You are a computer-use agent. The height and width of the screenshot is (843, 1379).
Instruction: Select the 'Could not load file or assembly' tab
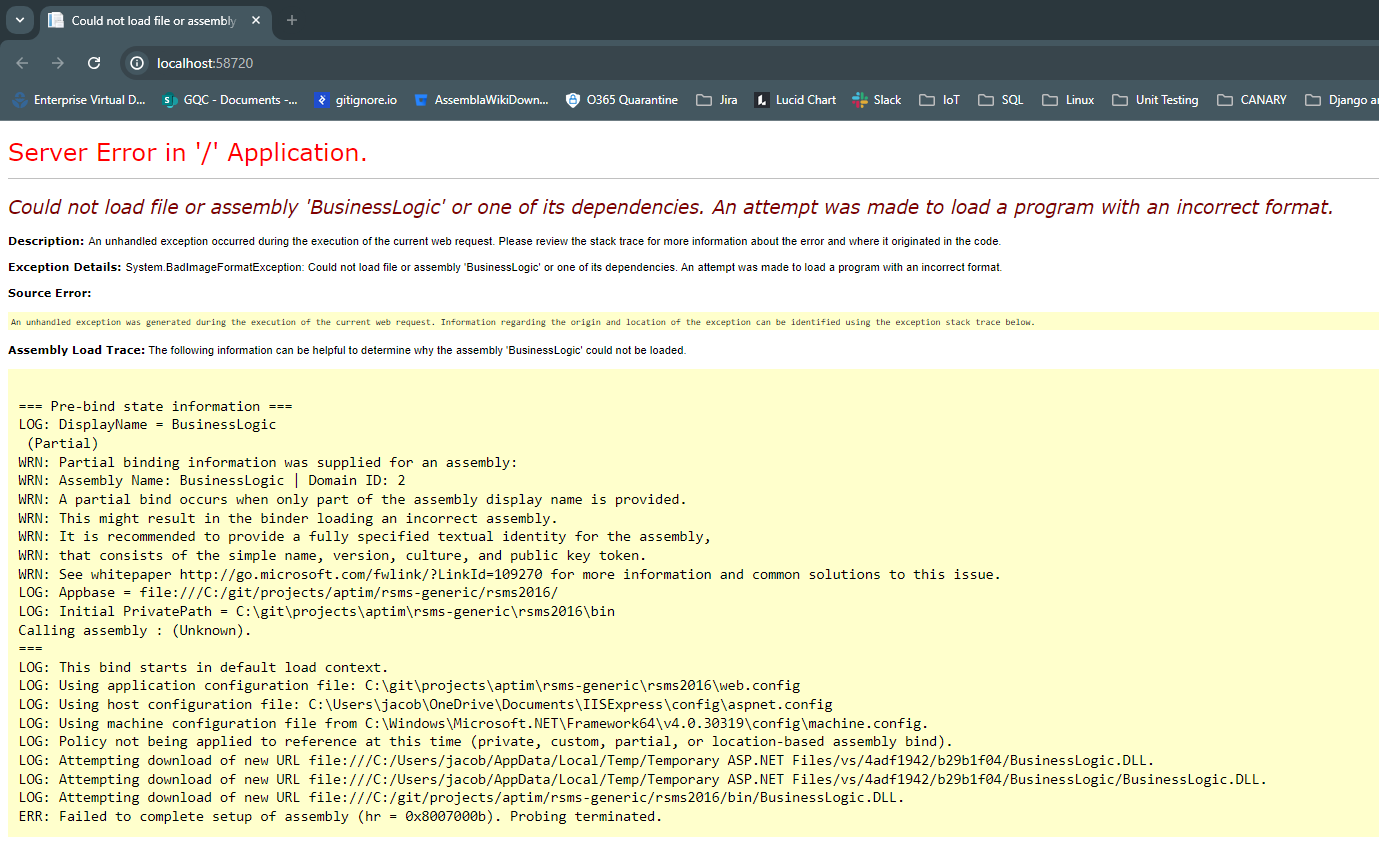pos(155,20)
